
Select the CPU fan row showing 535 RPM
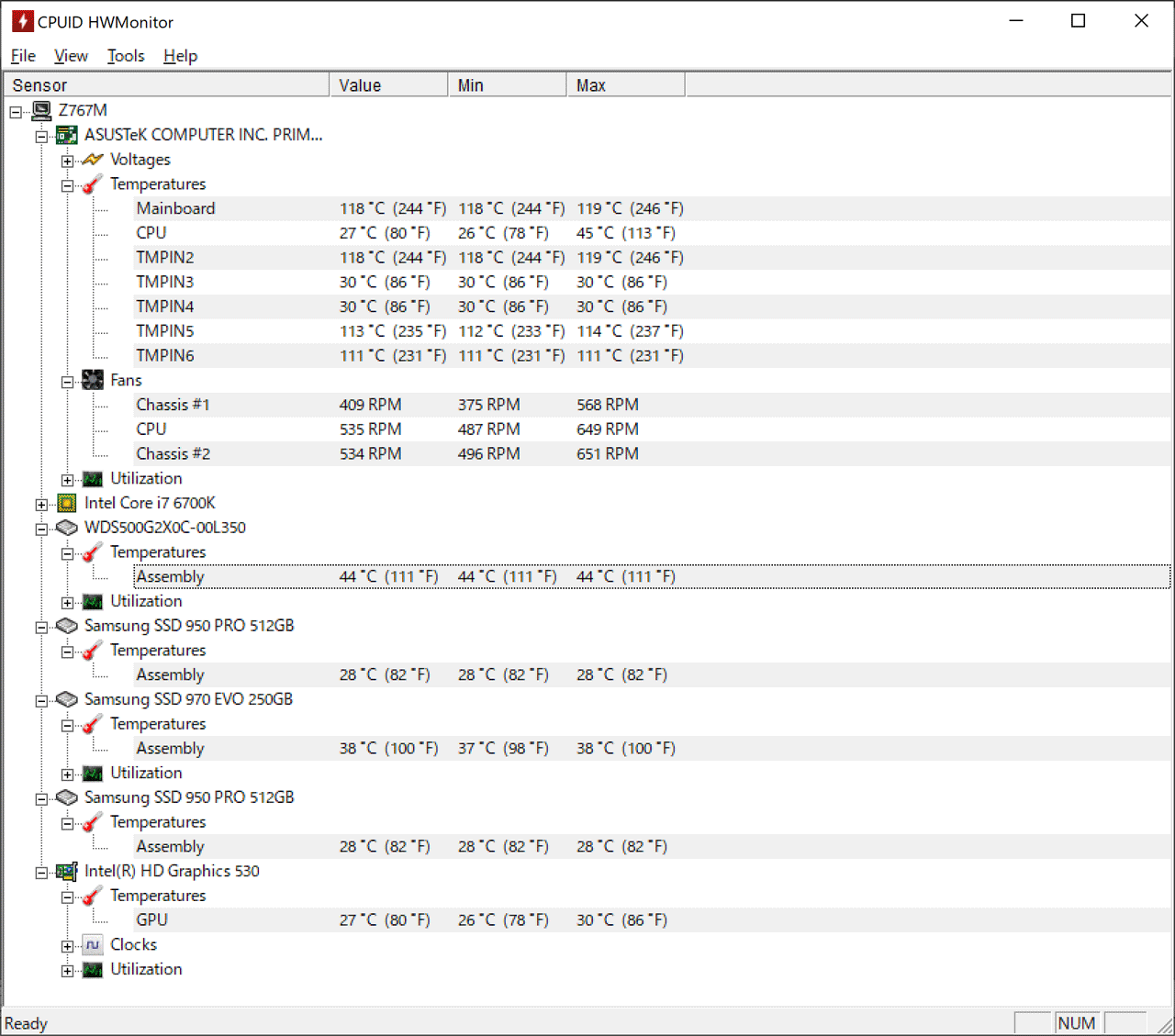pyautogui.click(x=652, y=429)
